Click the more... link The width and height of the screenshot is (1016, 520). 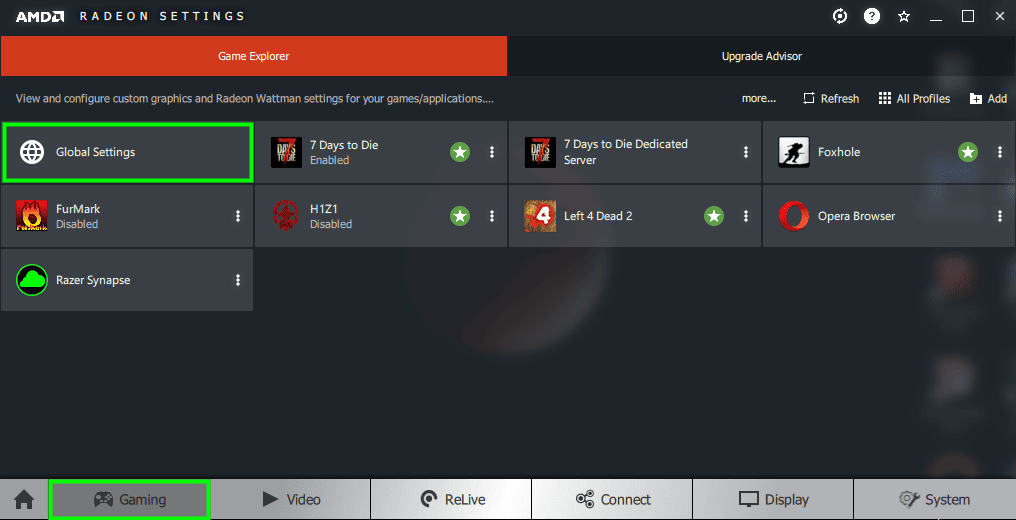click(x=759, y=98)
